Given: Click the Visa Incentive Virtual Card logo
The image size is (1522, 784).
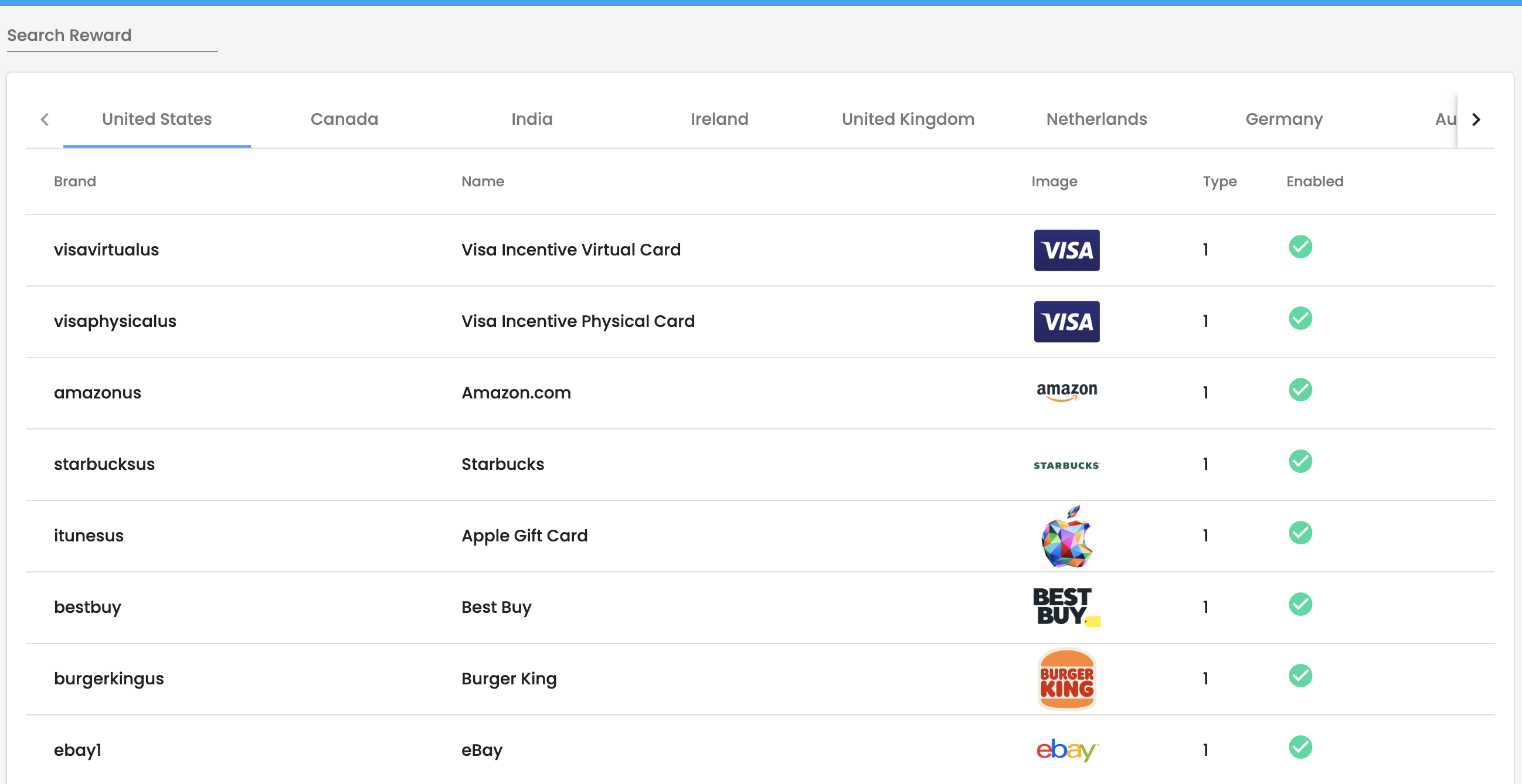Looking at the screenshot, I should [1066, 250].
